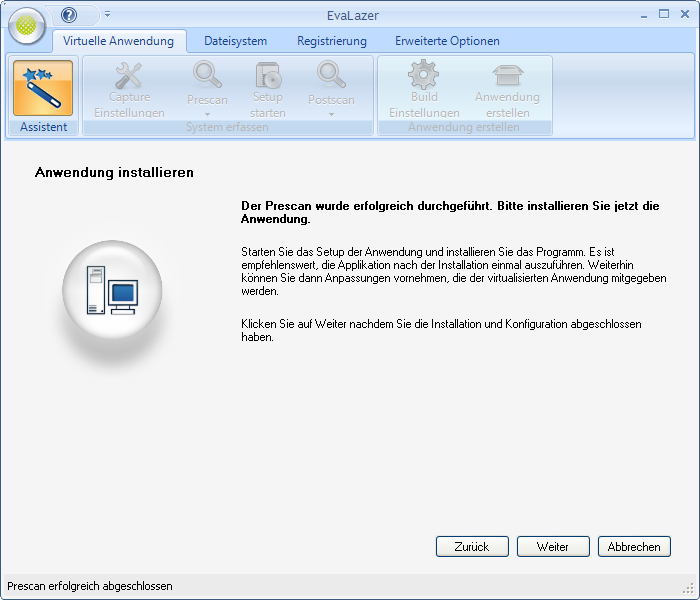700x600 pixels.
Task: Open the Dateisystem tab
Action: pos(235,41)
